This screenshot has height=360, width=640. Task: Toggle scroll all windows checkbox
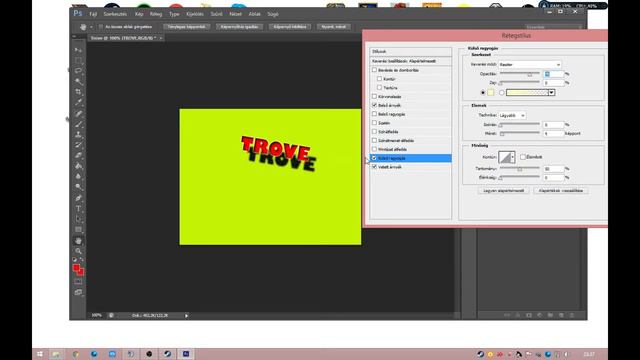coord(100,27)
